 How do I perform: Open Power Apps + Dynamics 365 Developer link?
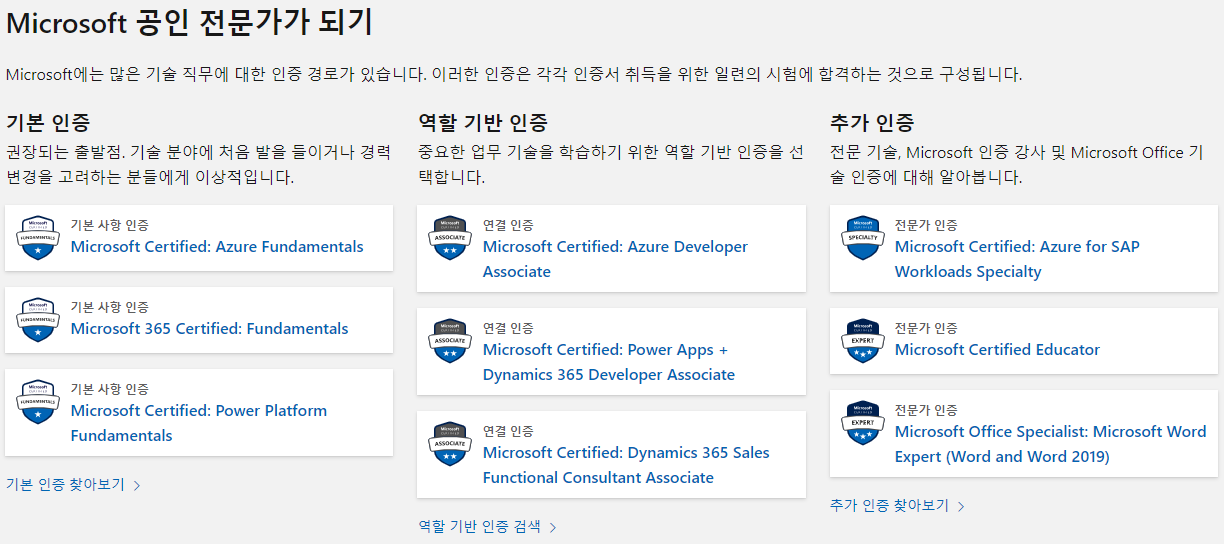[608, 362]
